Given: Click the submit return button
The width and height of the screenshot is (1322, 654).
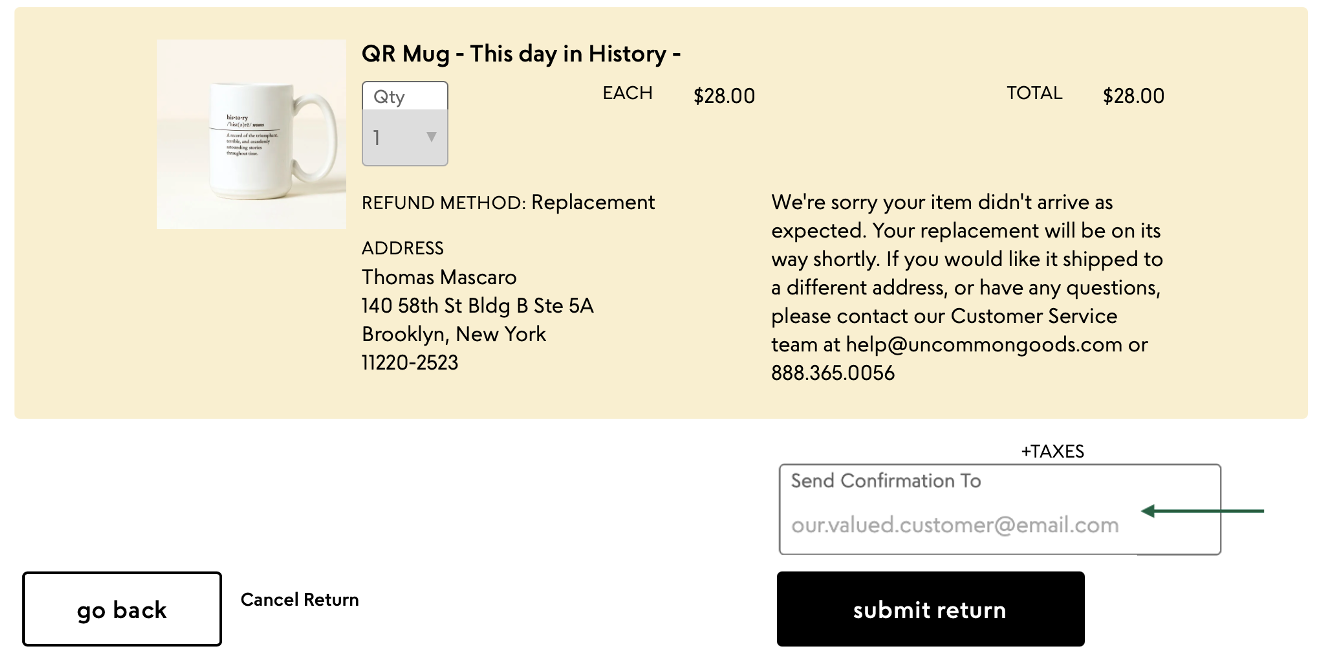Looking at the screenshot, I should [x=930, y=609].
